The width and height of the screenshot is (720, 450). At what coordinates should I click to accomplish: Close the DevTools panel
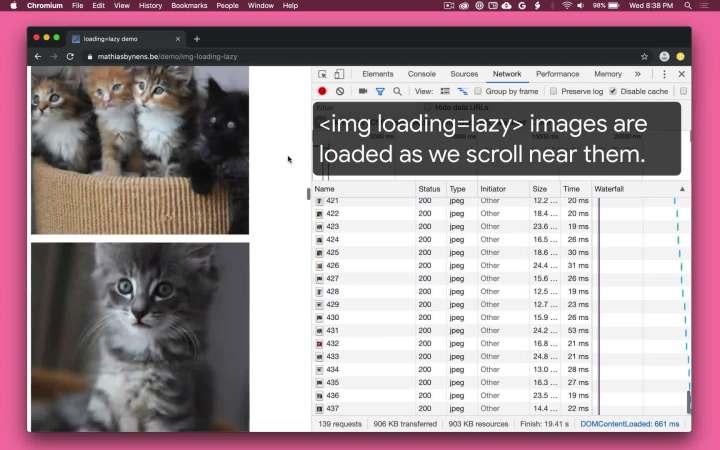(681, 74)
